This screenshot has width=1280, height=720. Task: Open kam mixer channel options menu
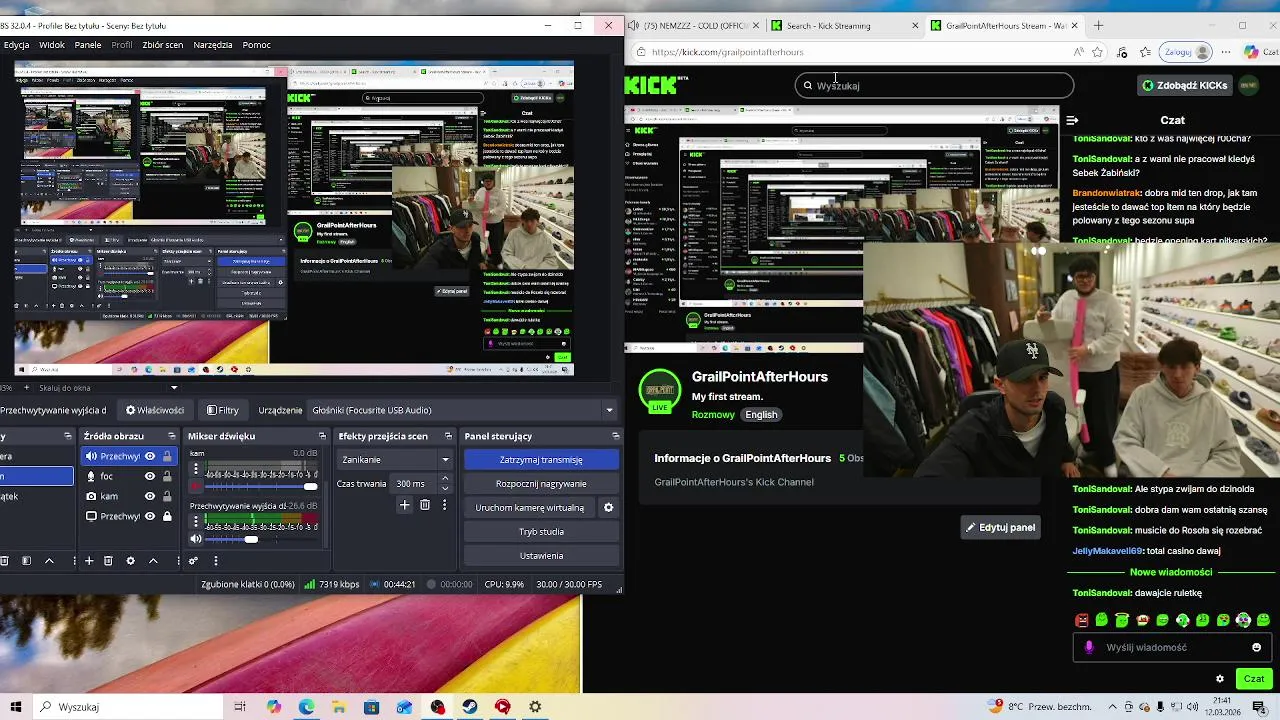(x=196, y=468)
